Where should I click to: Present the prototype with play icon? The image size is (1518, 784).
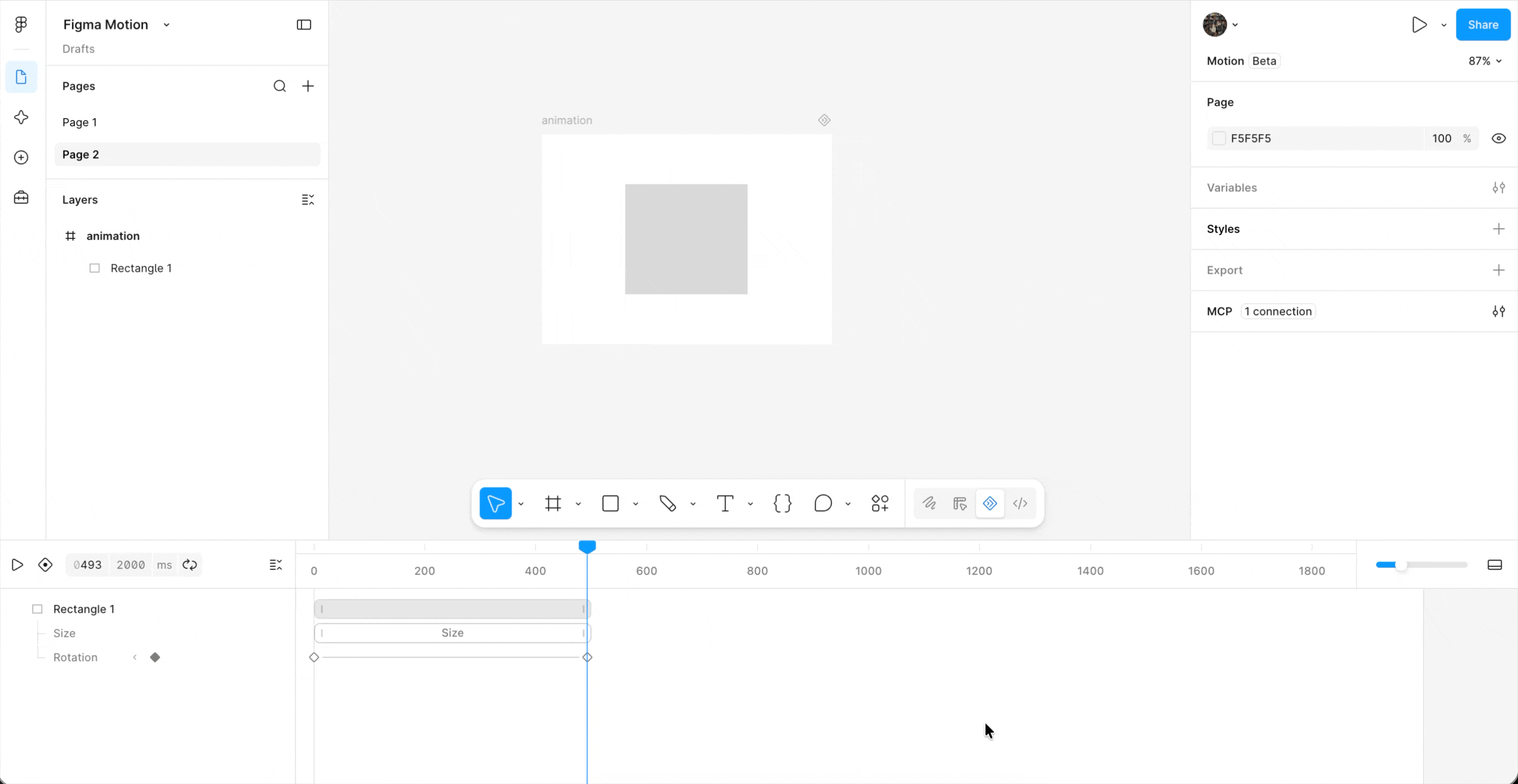click(1419, 25)
